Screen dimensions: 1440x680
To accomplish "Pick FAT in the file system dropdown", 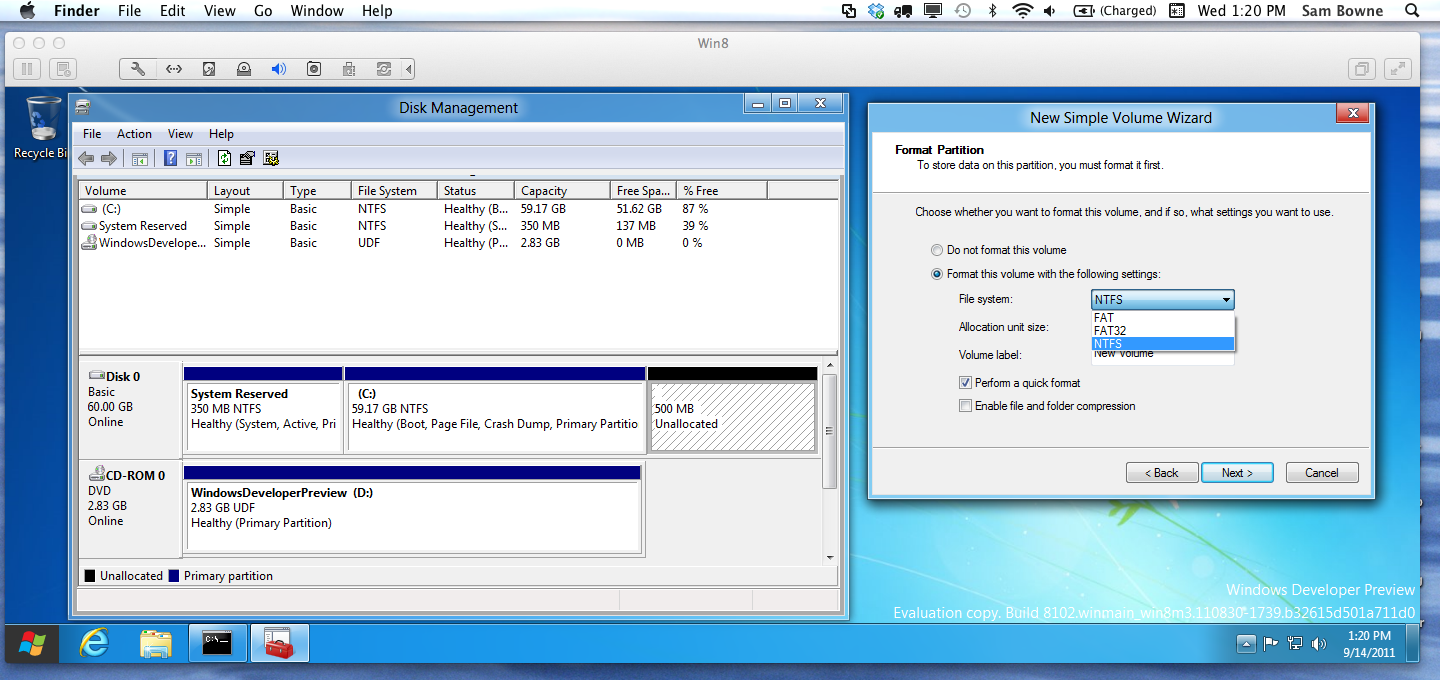I will coord(1104,318).
